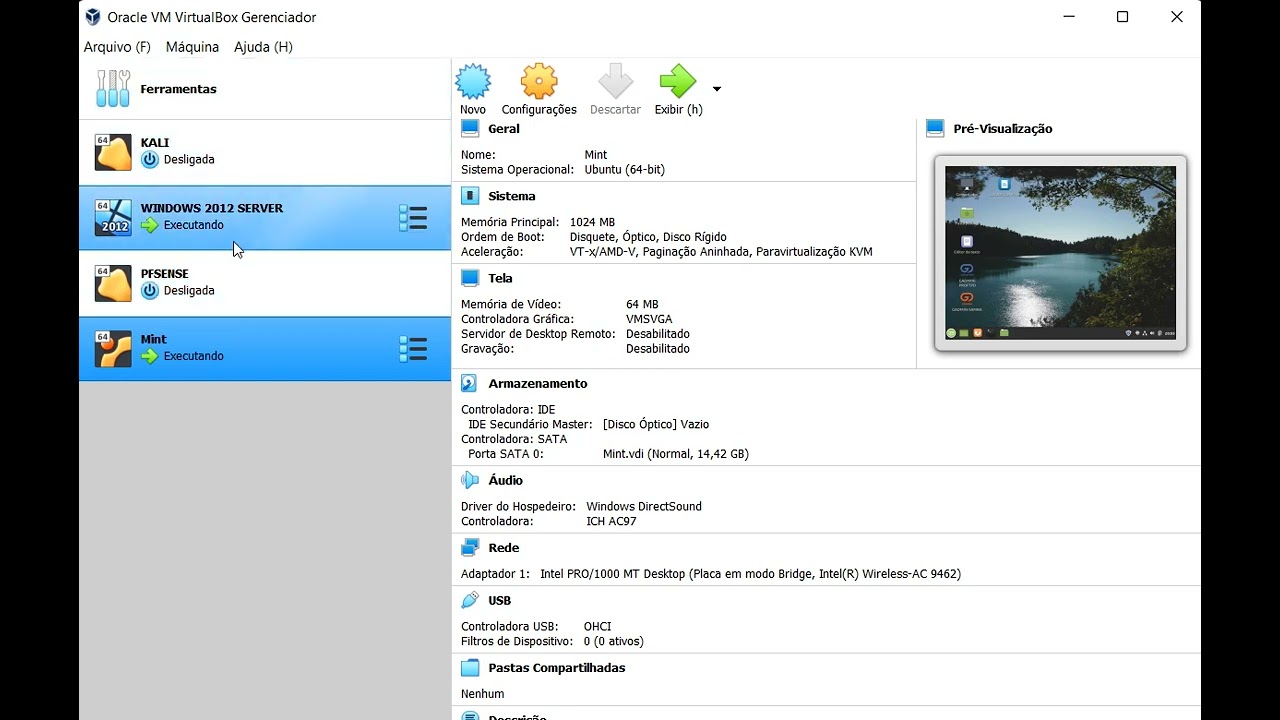Click the [Disco Óptico] Vazio entry

[x=656, y=425]
